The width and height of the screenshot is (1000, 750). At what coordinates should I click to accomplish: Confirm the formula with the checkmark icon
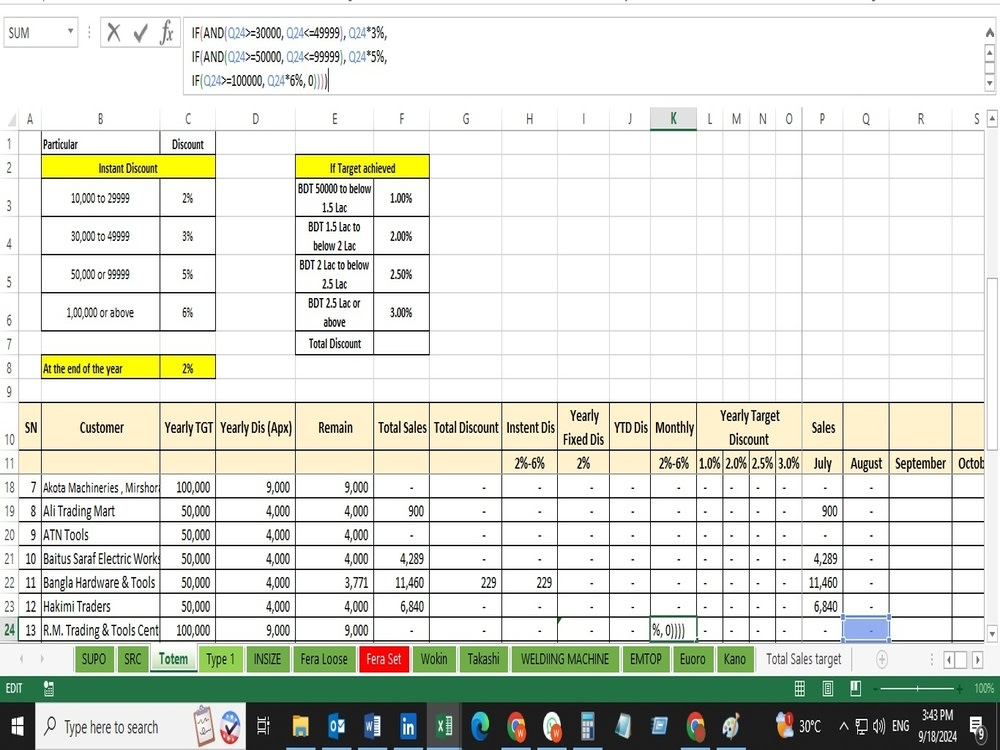[x=141, y=33]
